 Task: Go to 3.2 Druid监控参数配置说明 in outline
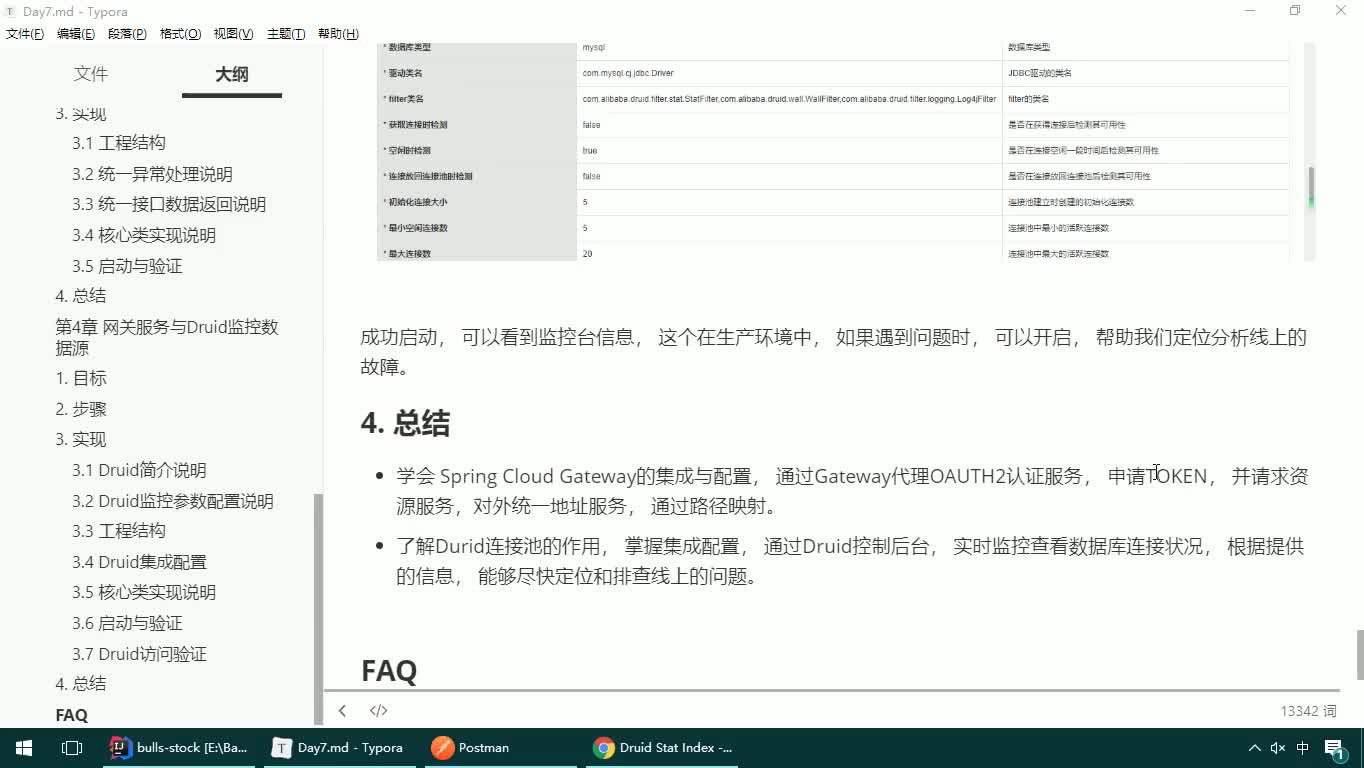(172, 501)
